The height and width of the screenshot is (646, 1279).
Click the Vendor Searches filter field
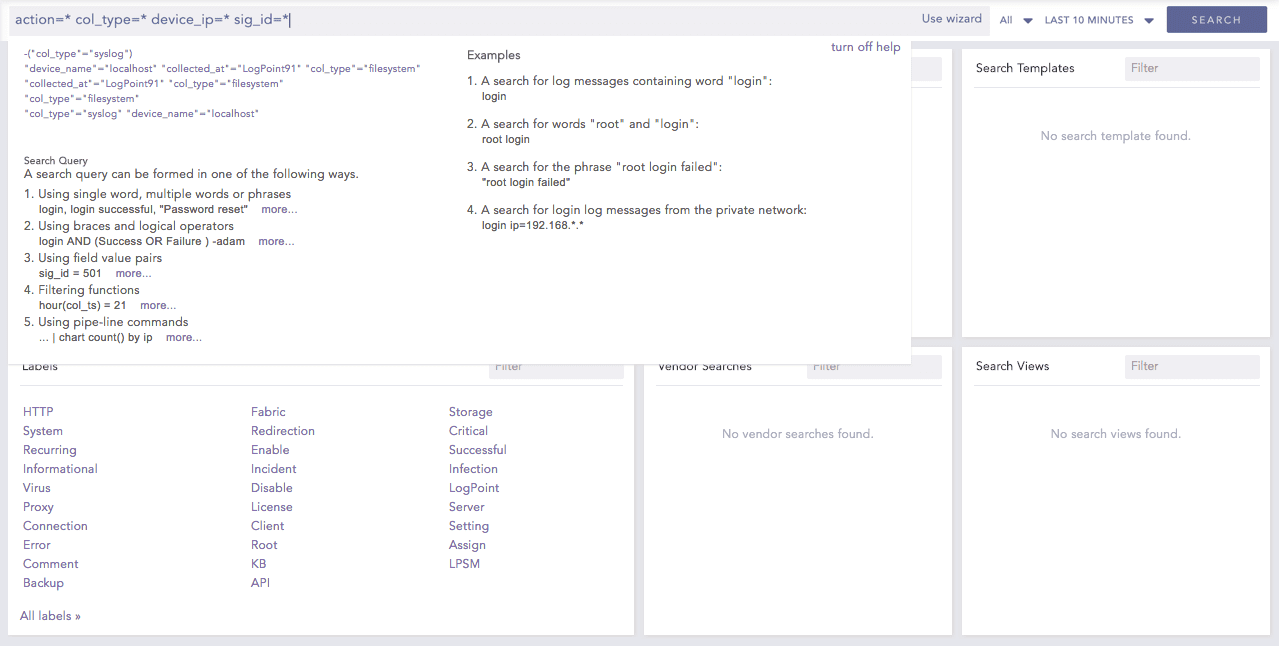coord(874,366)
